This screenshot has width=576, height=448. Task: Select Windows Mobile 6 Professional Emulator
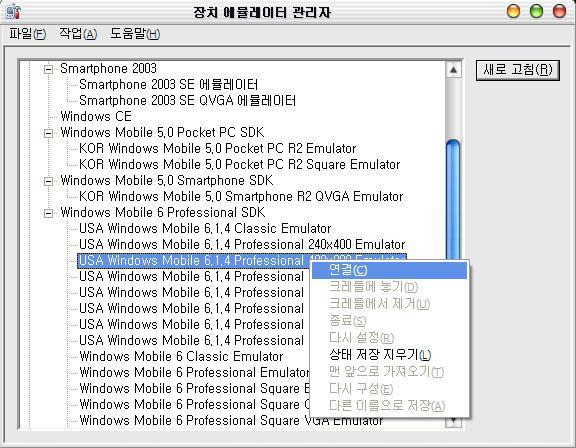tap(194, 372)
